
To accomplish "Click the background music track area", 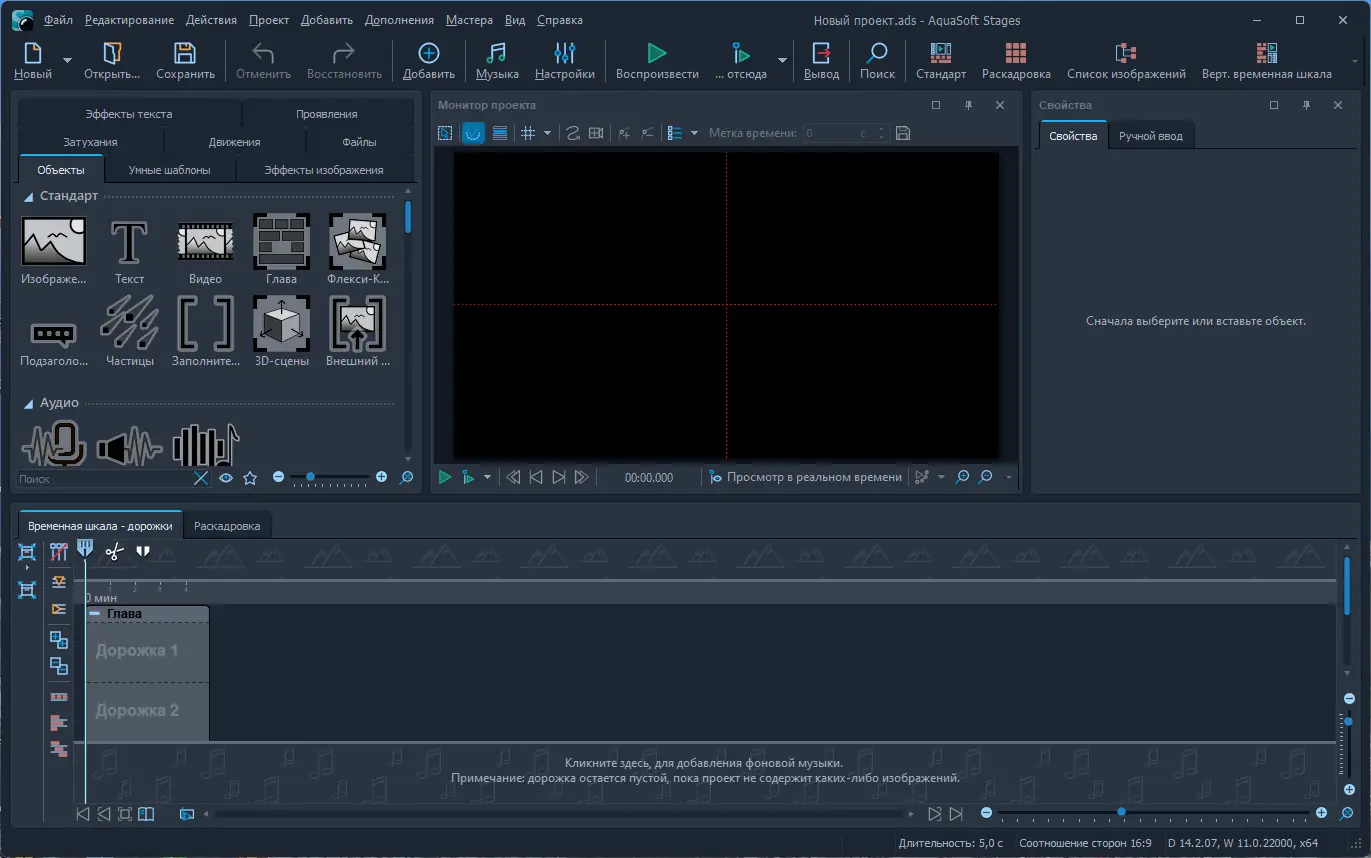I will click(x=705, y=770).
